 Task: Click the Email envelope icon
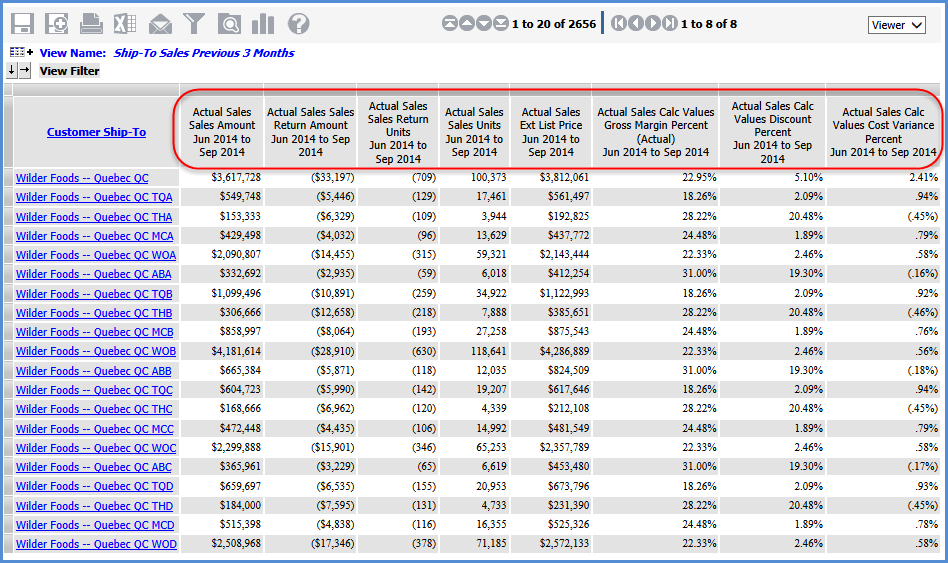(x=160, y=24)
